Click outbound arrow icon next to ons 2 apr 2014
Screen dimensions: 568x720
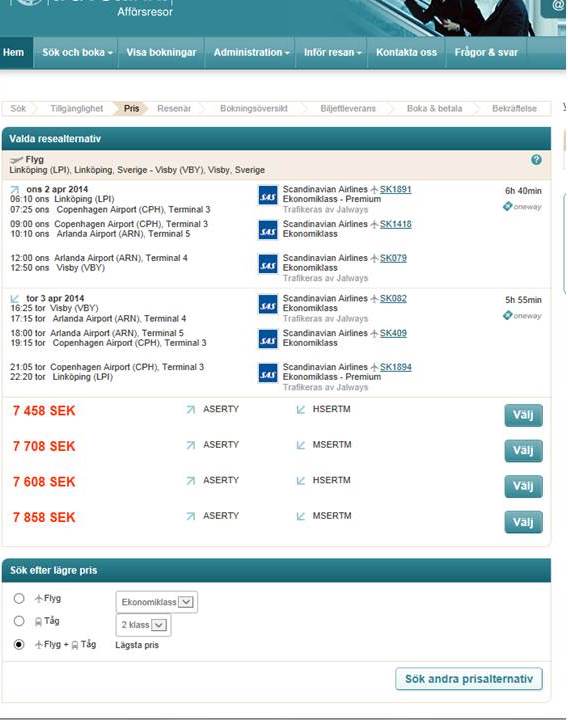15,189
